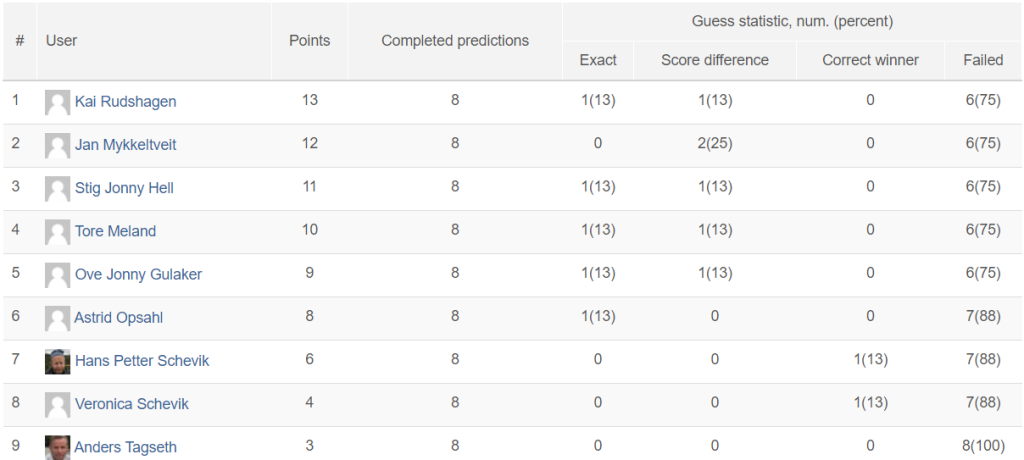
Task: Open Jan Mykkeltveit's user page
Action: 125,144
